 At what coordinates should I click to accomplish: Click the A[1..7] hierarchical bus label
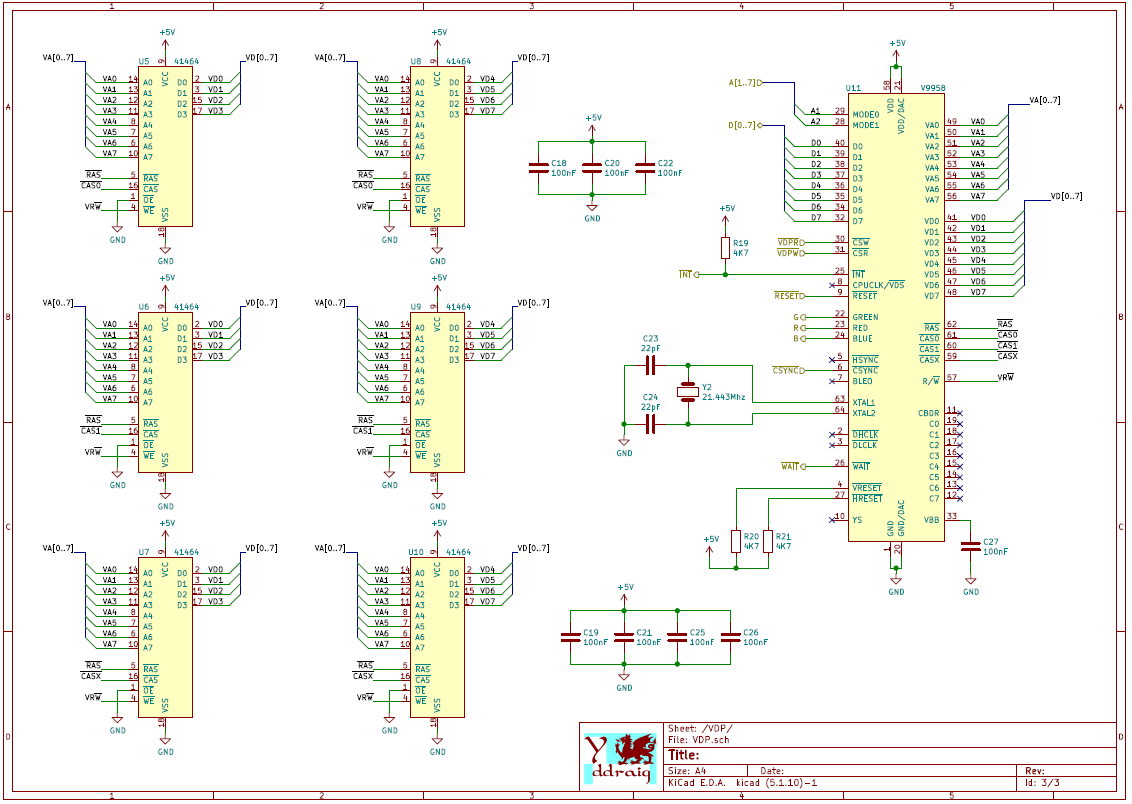[745, 83]
